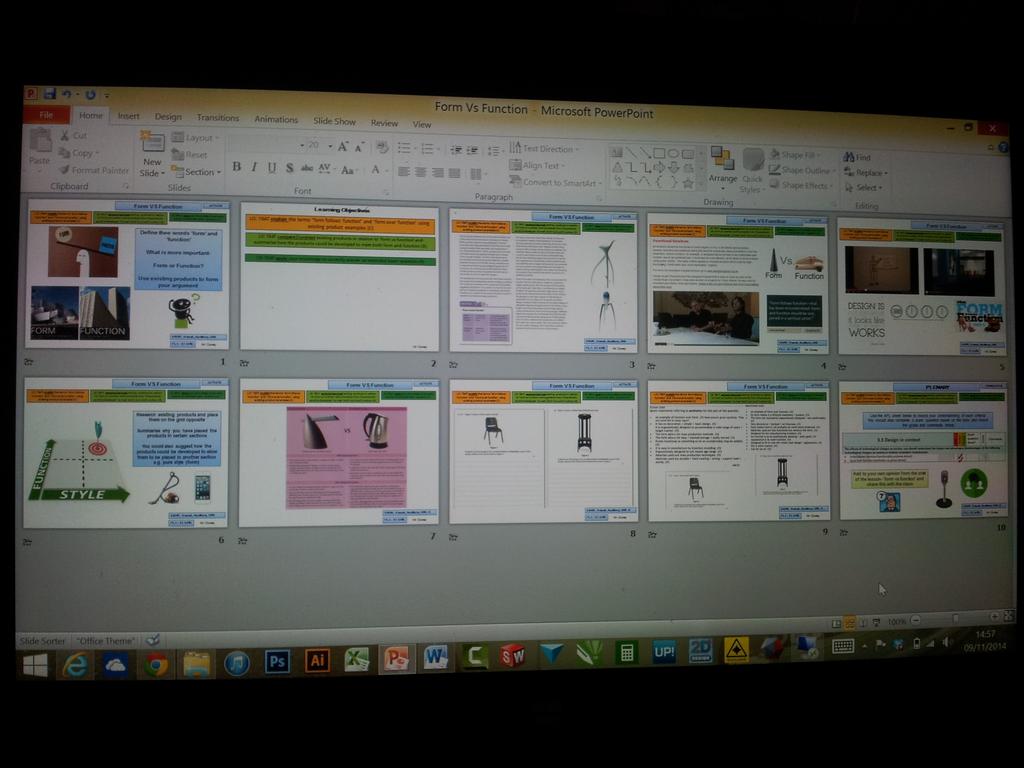
Task: Open the Align Text dropdown
Action: [x=538, y=166]
